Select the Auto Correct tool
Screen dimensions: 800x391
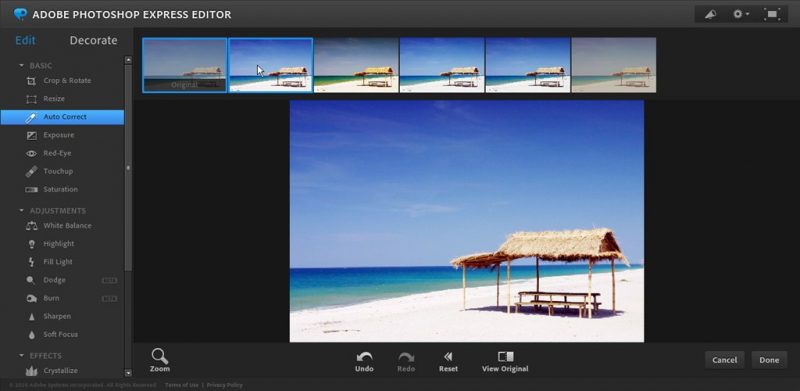point(62,117)
